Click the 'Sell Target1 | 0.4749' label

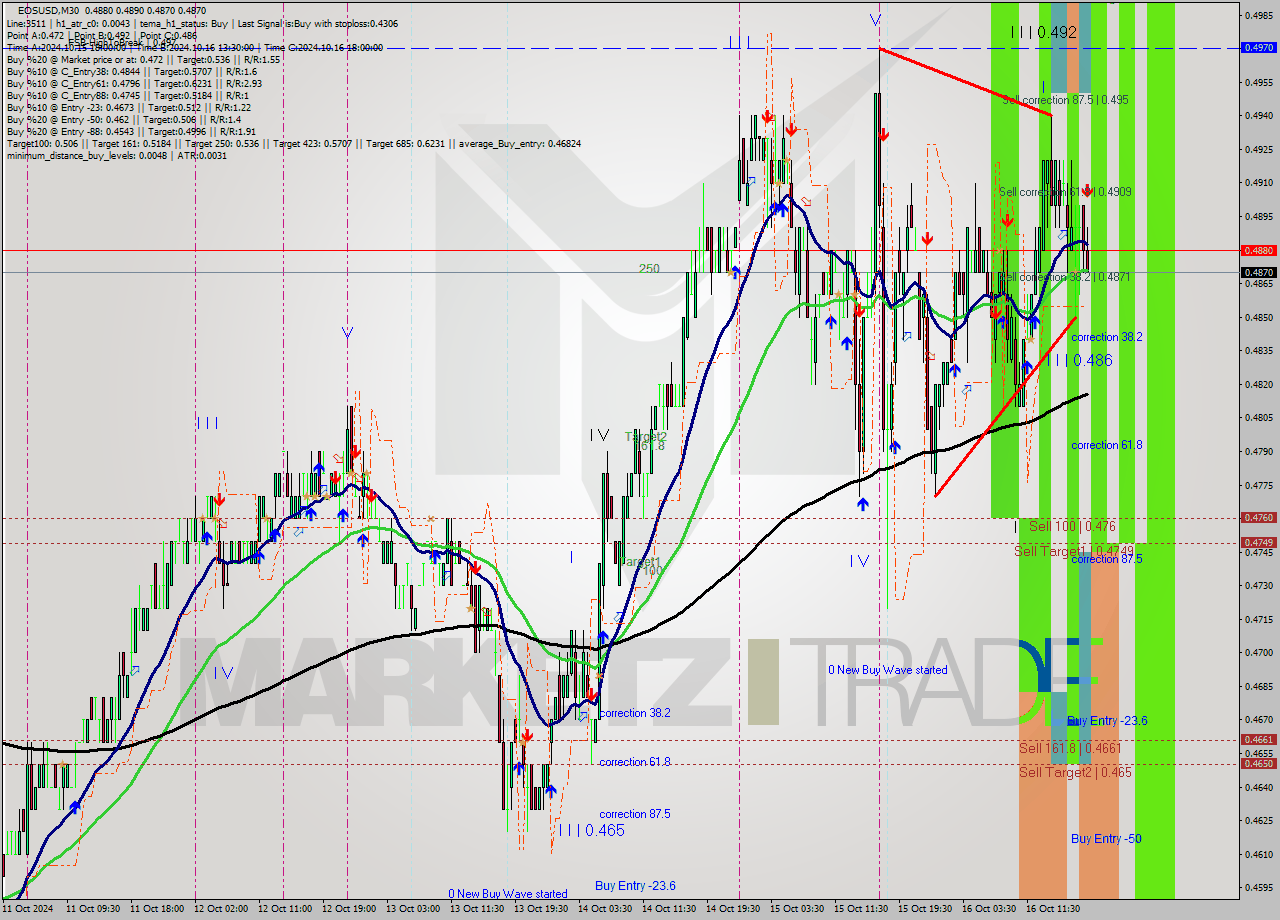pyautogui.click(x=1074, y=551)
